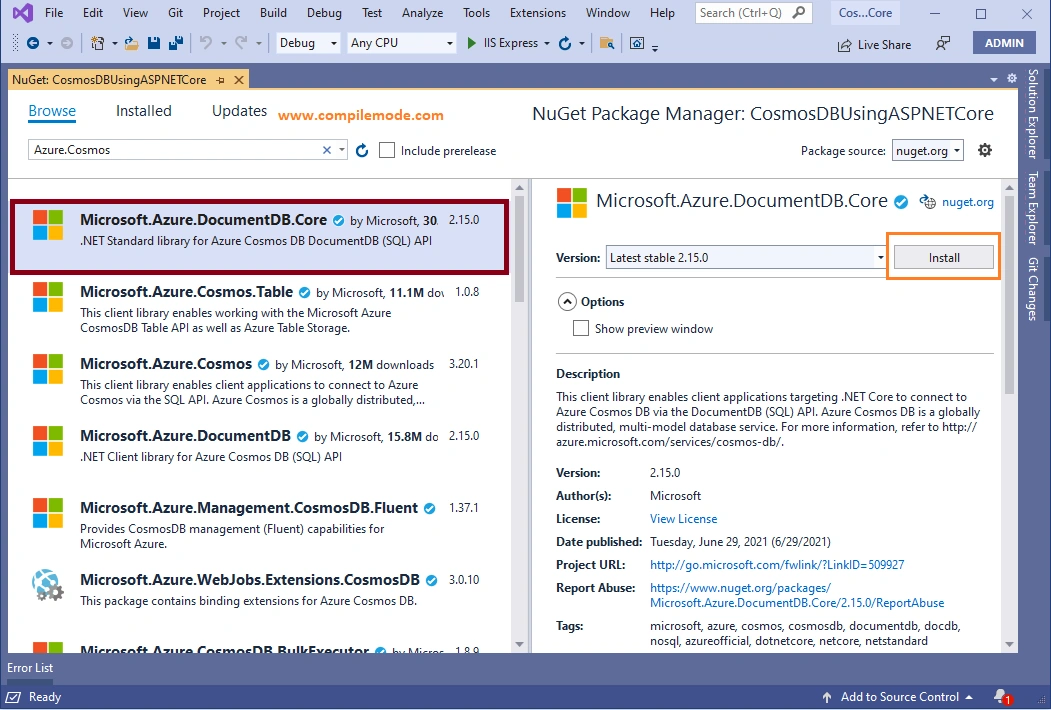1051x710 pixels.
Task: Select Microsoft.Azure.Management.CosmosDB.Fluent package
Action: click(x=259, y=525)
